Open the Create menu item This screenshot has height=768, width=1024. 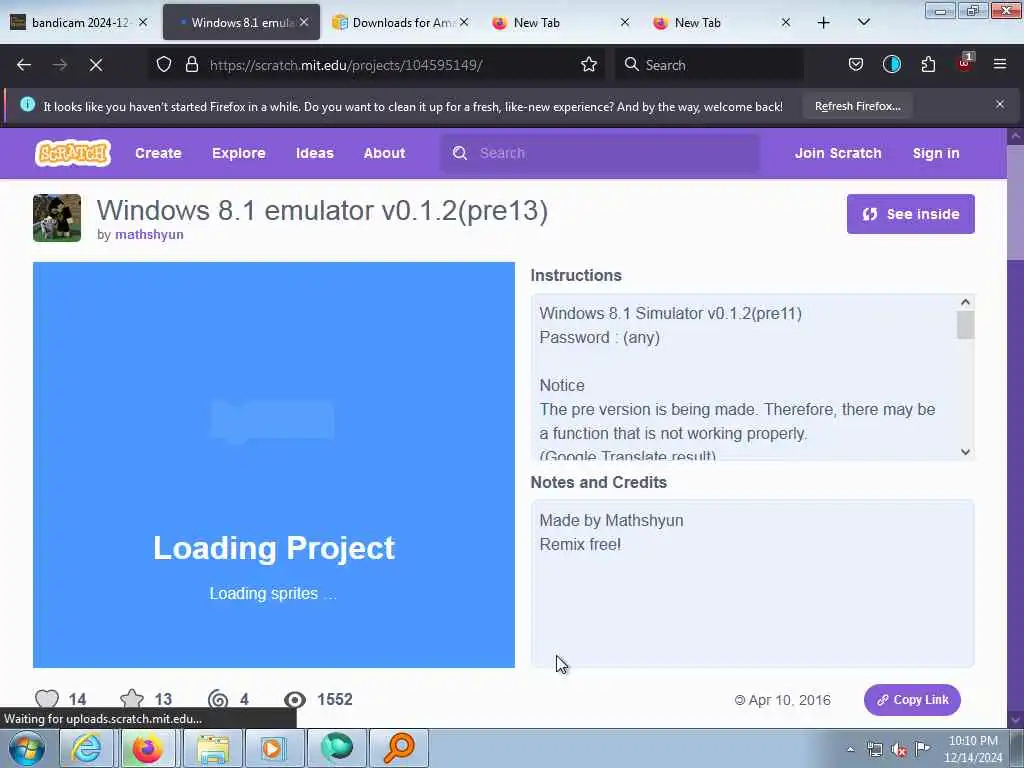click(x=158, y=153)
